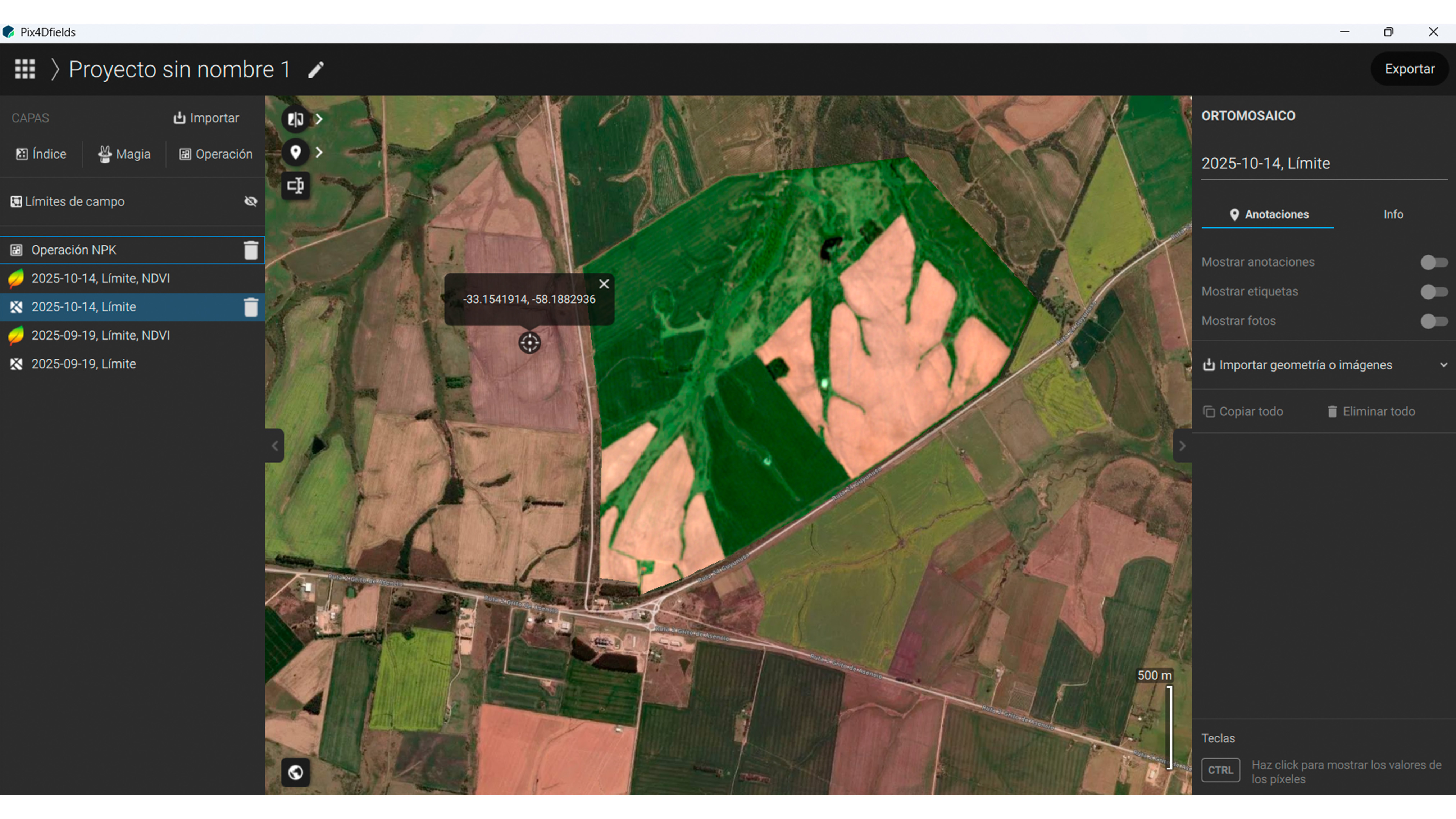
Task: Click the basemap globe icon at bottom left
Action: [x=296, y=772]
